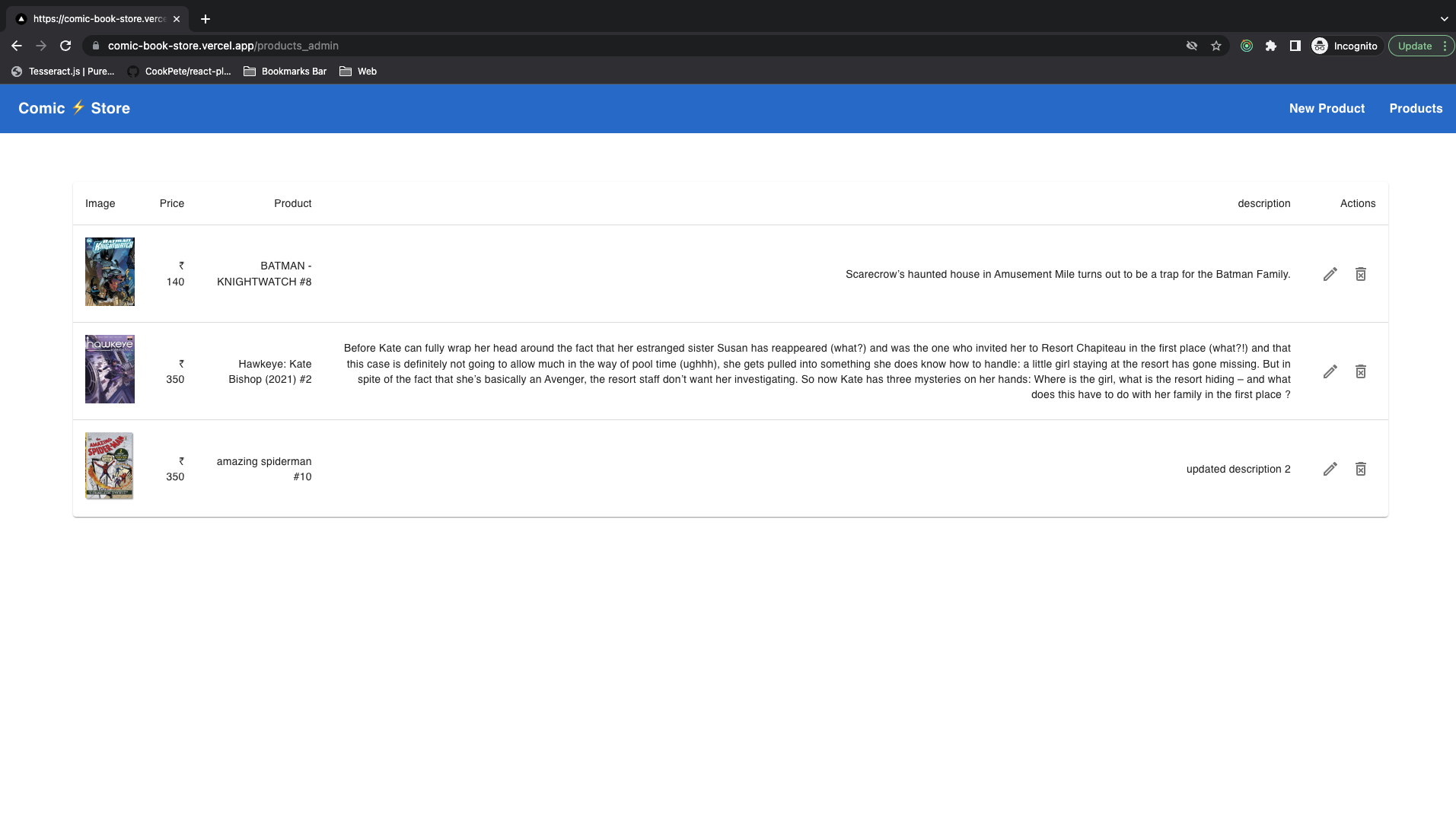Edit the BATMAN - KNIGHTWATCH #8 product
Screen dimensions: 1456x822
[1330, 274]
